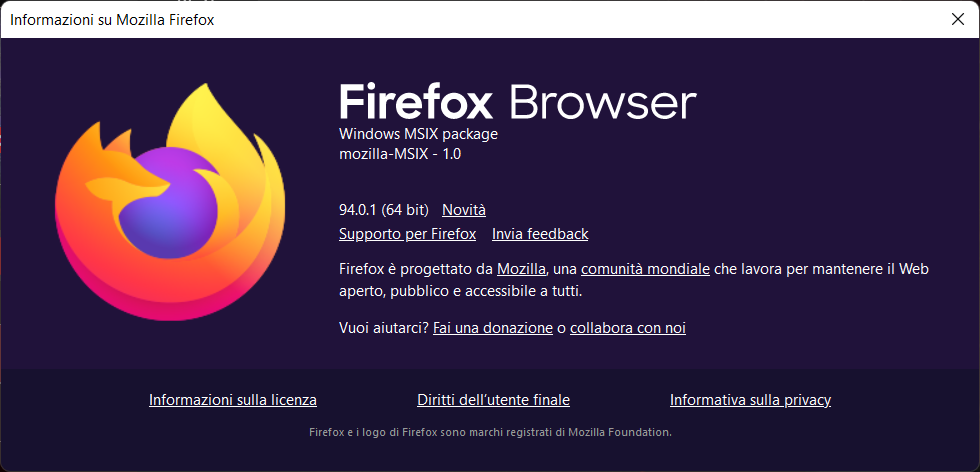Click Fai una donazione link
Screen dimensions: 980x472
[x=492, y=328]
